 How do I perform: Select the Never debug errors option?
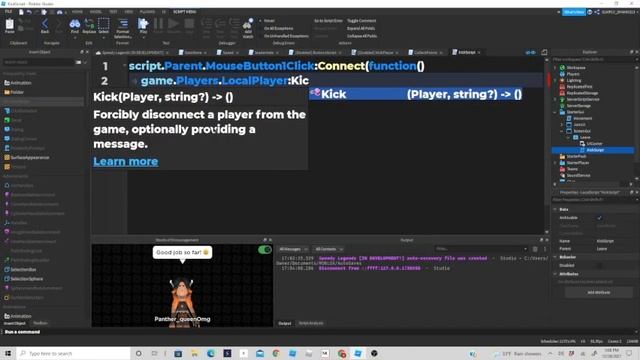269,21
